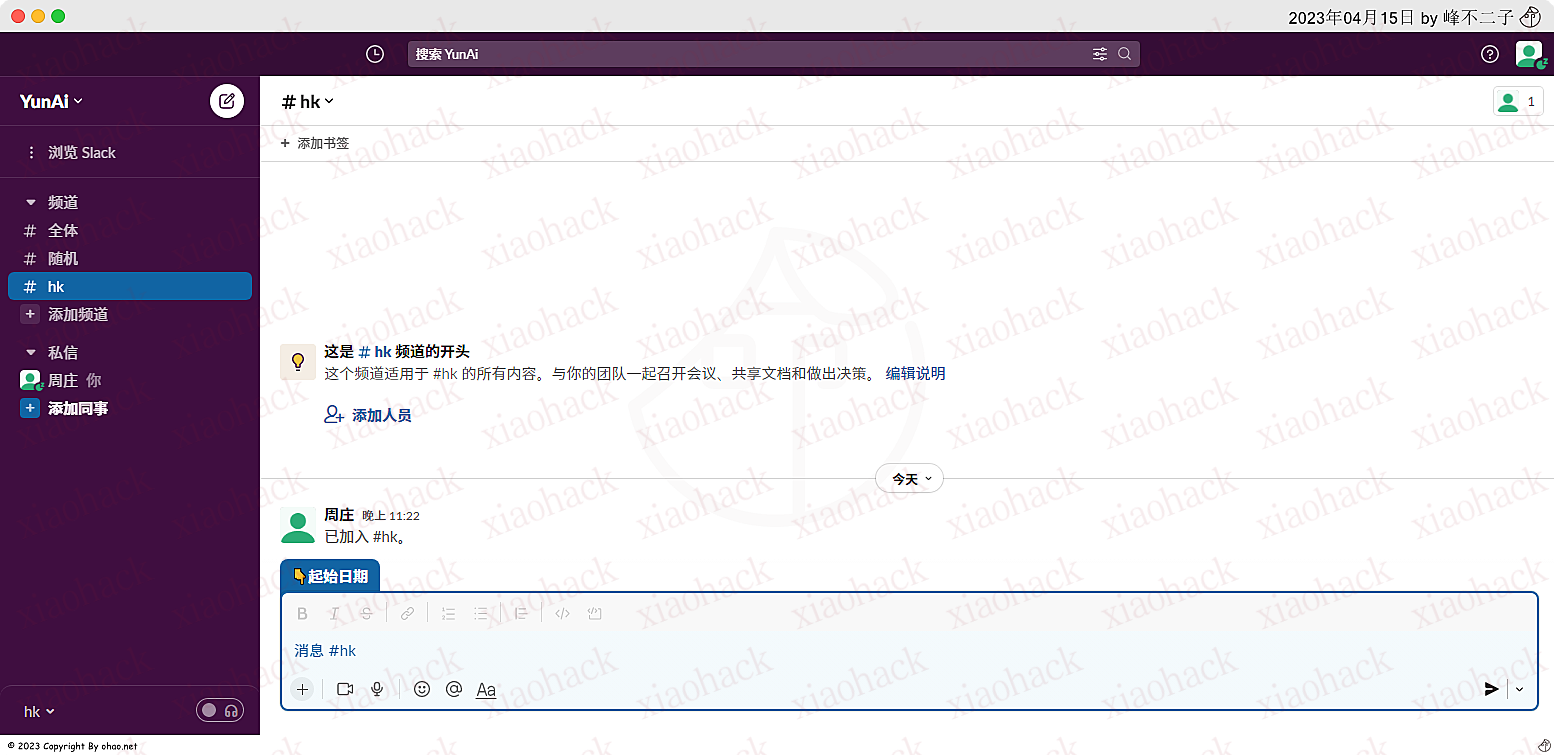Screen dimensions: 1554x755
Task: Open the user avatar in top bar
Action: click(x=1528, y=54)
